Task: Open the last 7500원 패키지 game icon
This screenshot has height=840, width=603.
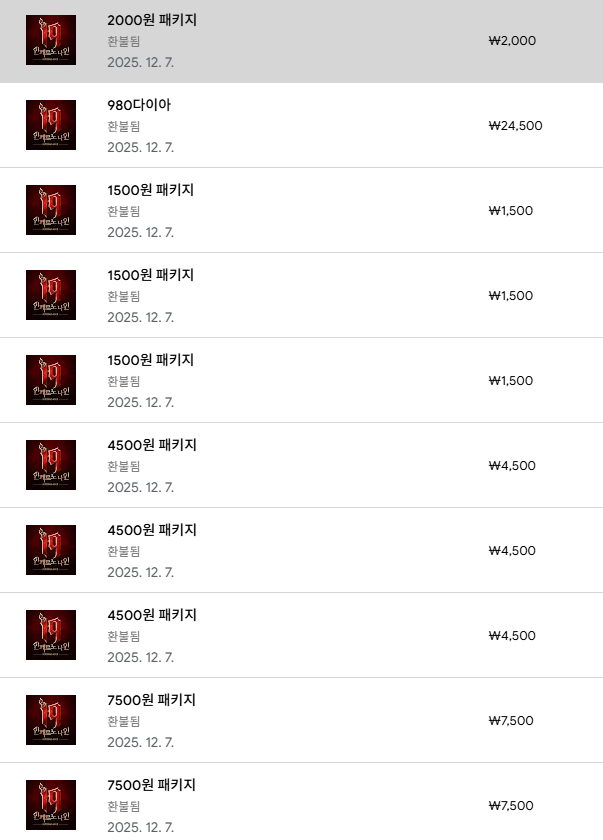Action: (51, 804)
